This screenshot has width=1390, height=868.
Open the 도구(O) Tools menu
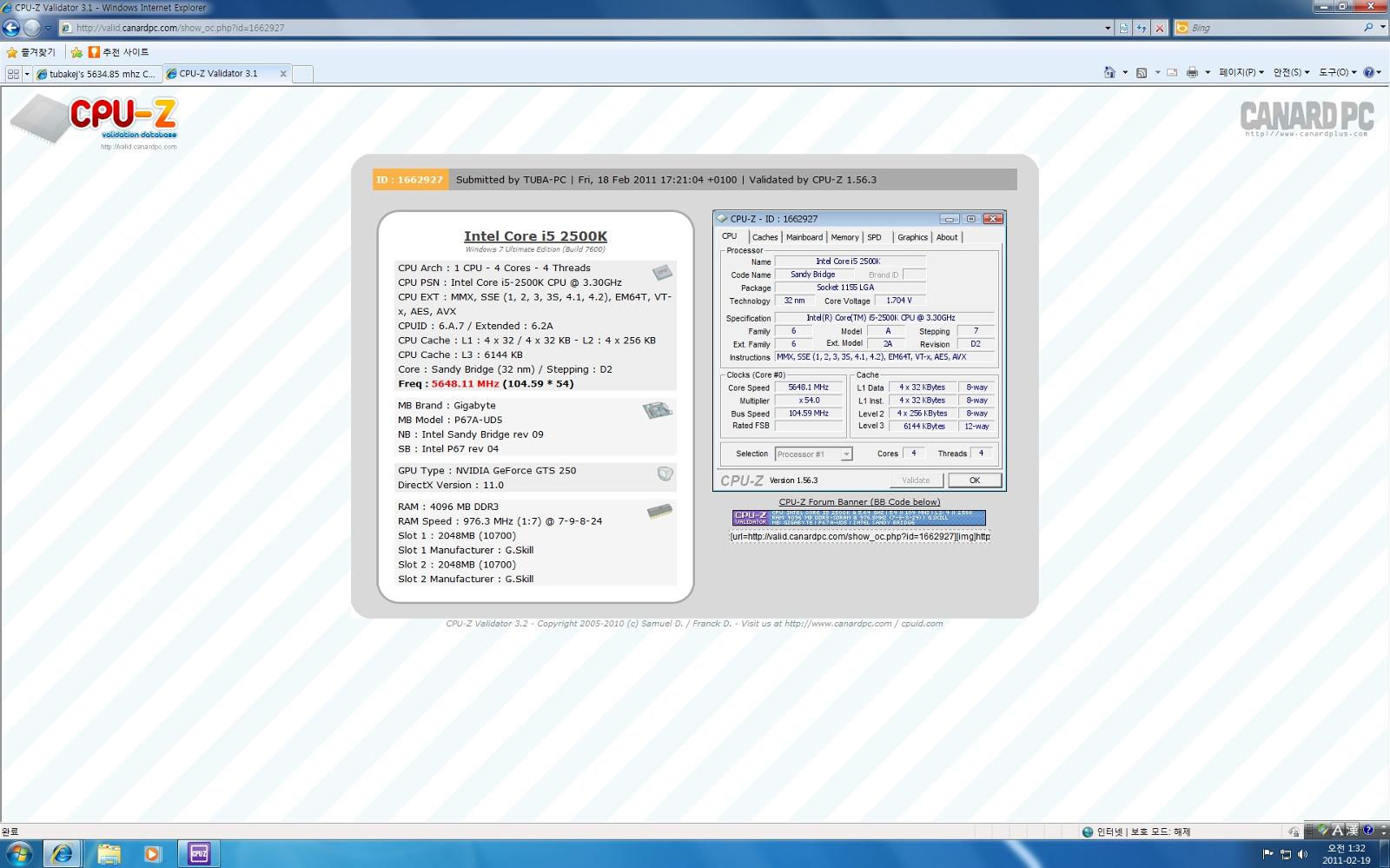point(1339,72)
